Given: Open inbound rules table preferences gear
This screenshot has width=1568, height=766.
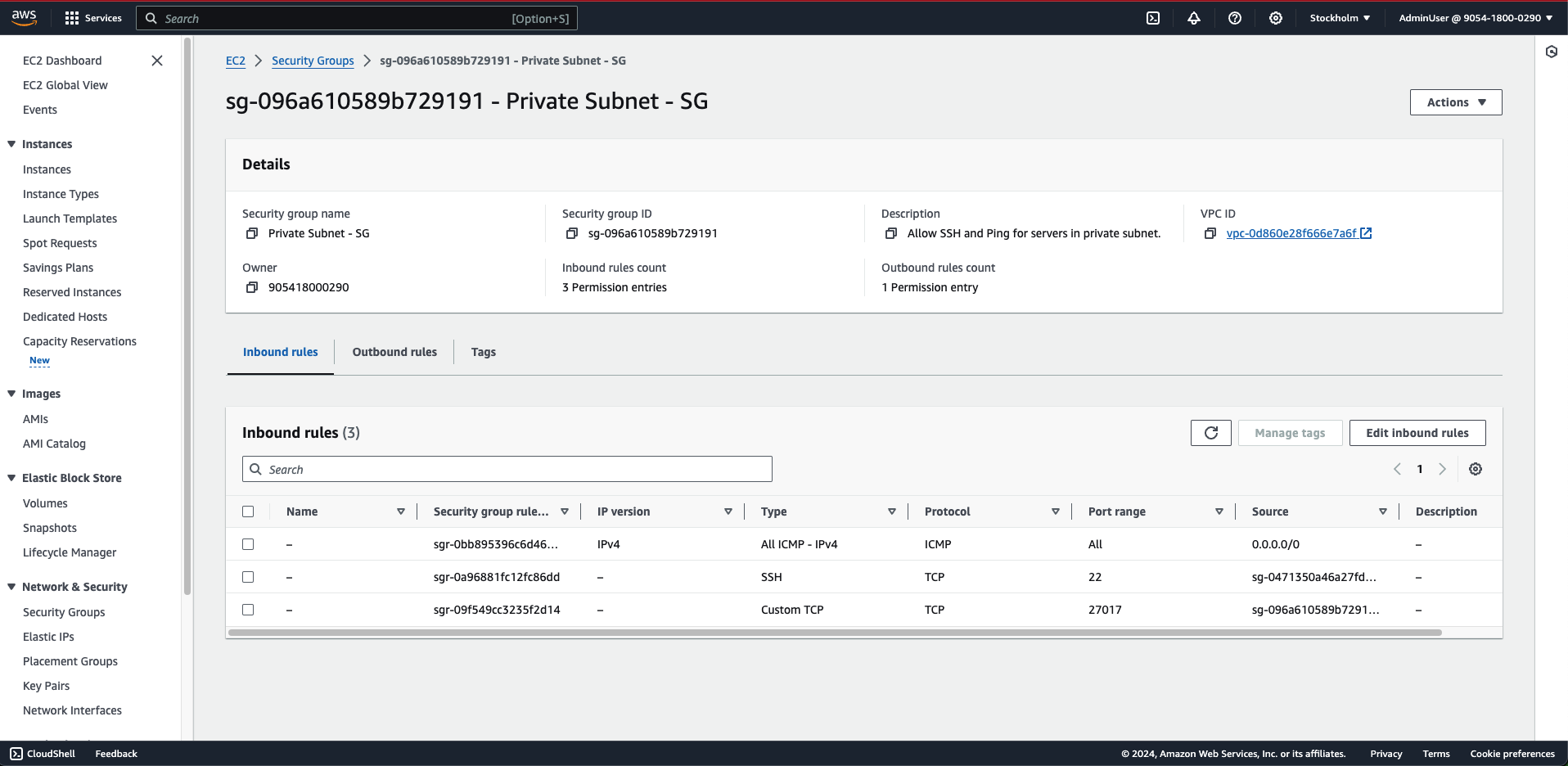Looking at the screenshot, I should pyautogui.click(x=1476, y=469).
